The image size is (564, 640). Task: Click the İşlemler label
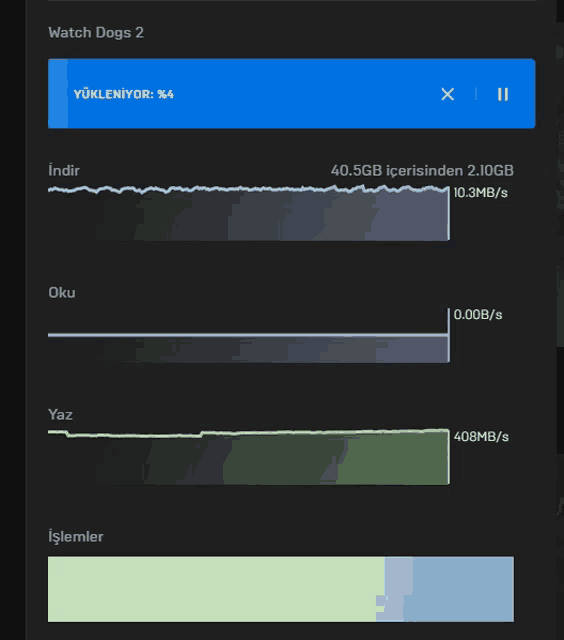75,537
